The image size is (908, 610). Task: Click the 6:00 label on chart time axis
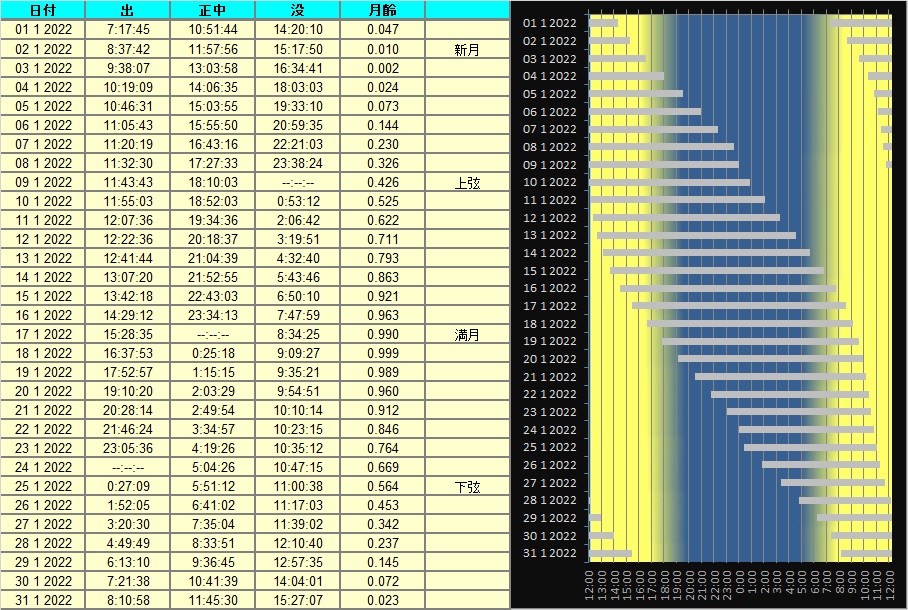pyautogui.click(x=815, y=584)
